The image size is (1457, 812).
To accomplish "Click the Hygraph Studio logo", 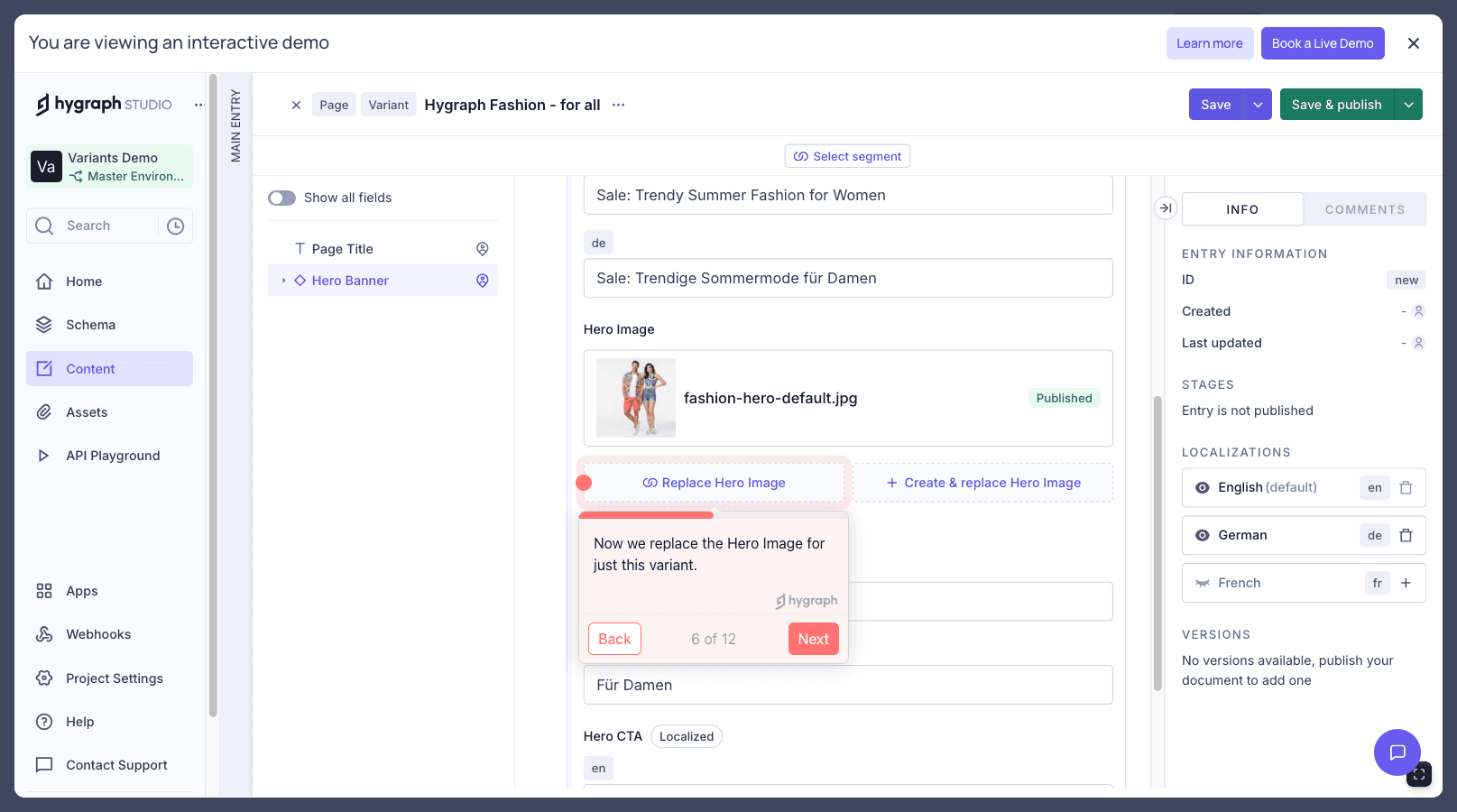I will coord(104,105).
